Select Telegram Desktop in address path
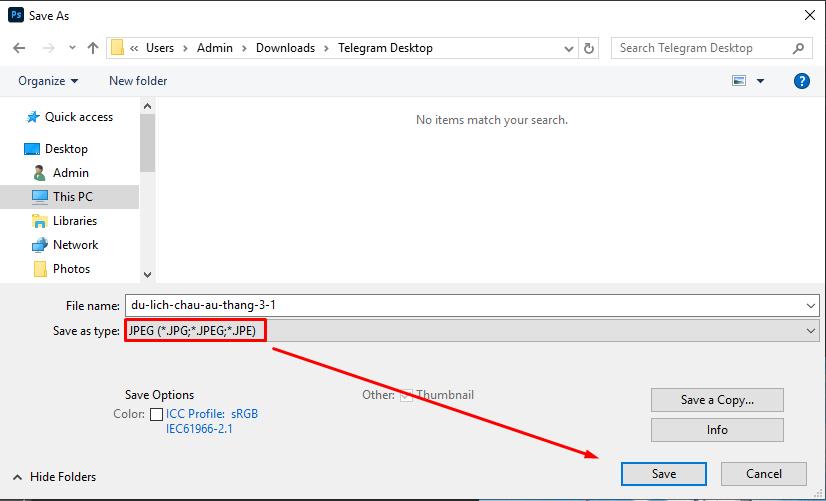 coord(385,48)
